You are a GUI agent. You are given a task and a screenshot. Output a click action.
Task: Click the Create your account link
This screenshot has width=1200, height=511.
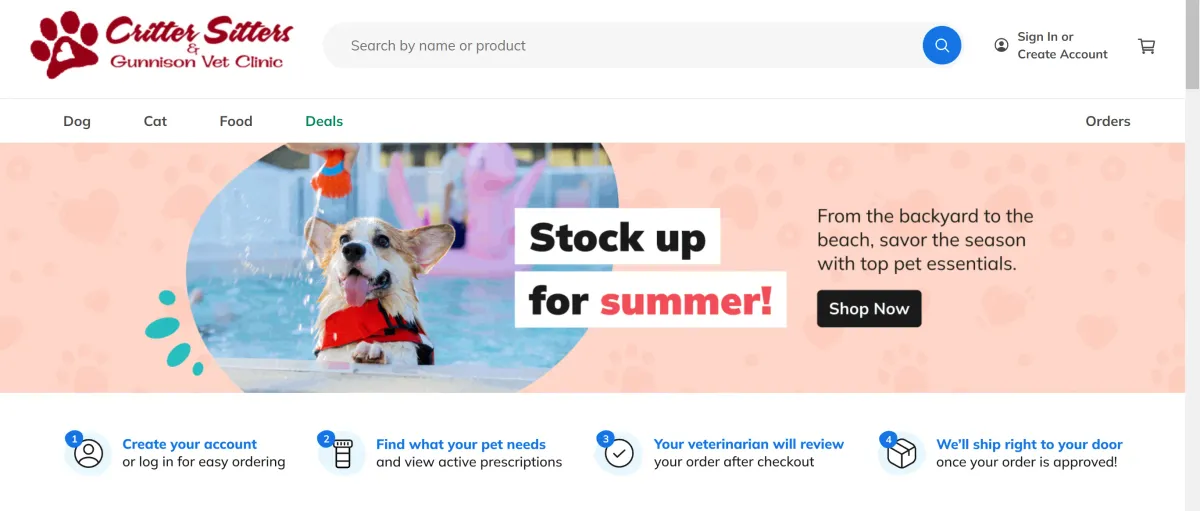coord(189,444)
